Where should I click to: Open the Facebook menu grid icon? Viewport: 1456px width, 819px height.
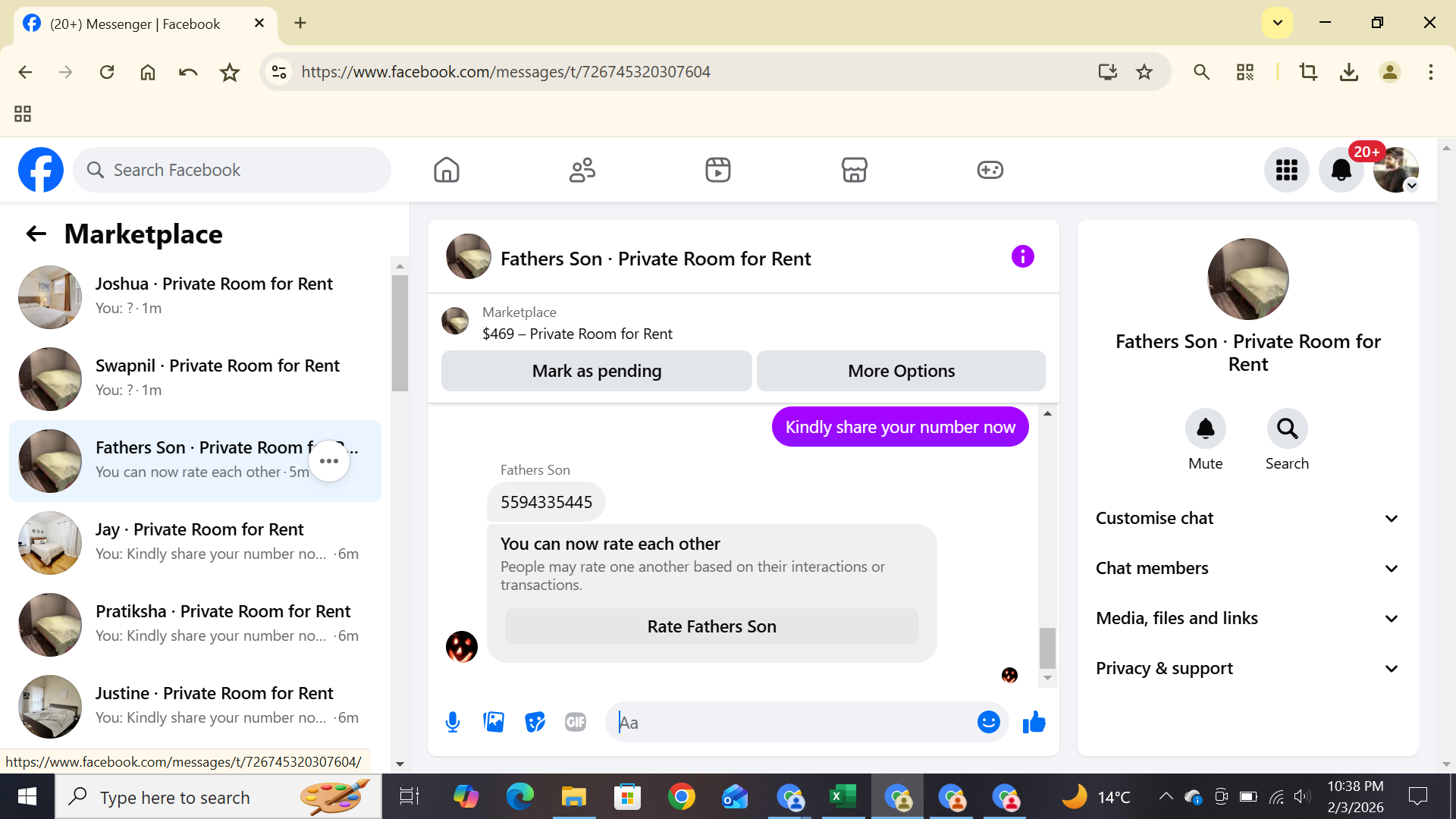(1286, 170)
